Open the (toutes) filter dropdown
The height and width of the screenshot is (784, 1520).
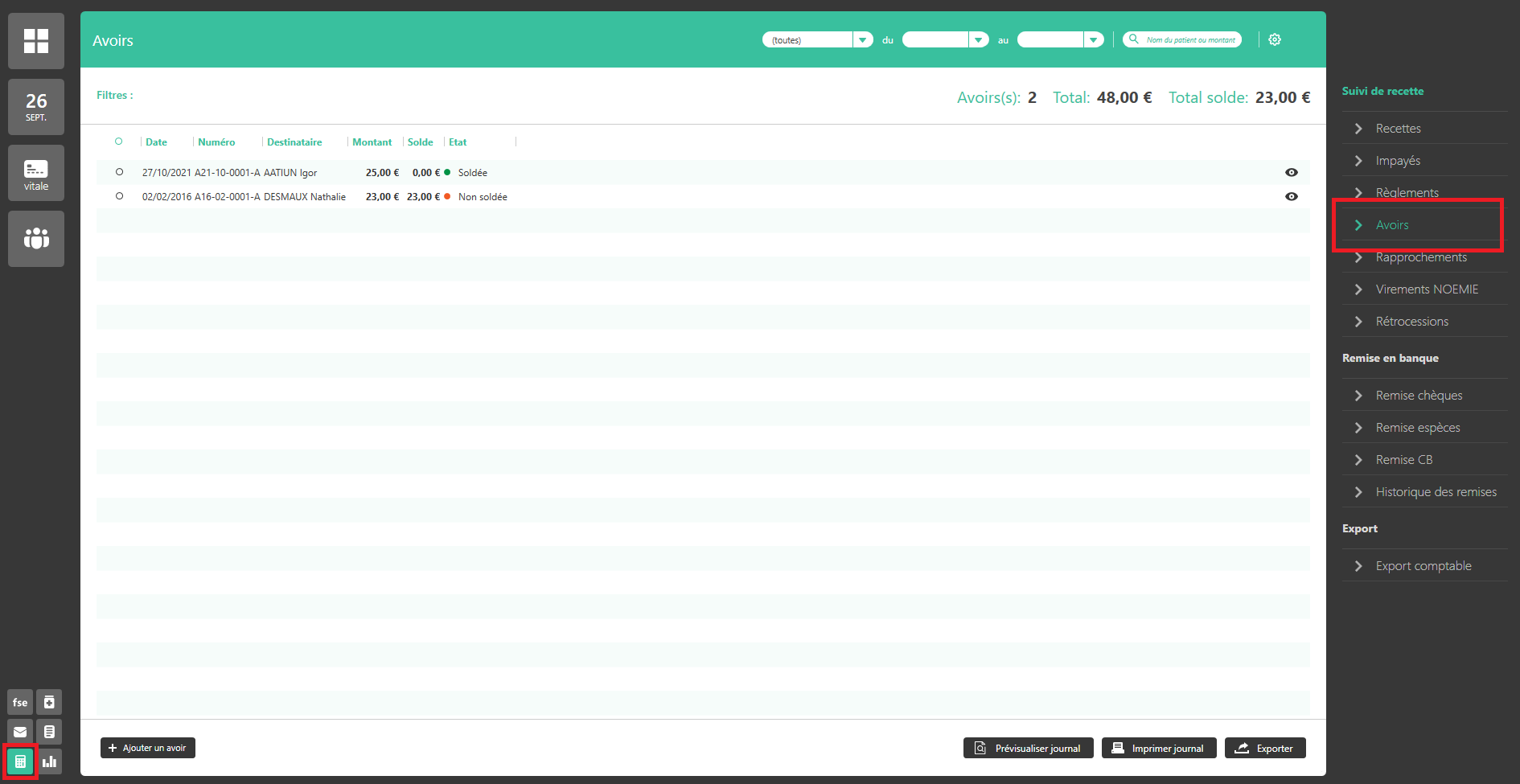(862, 39)
